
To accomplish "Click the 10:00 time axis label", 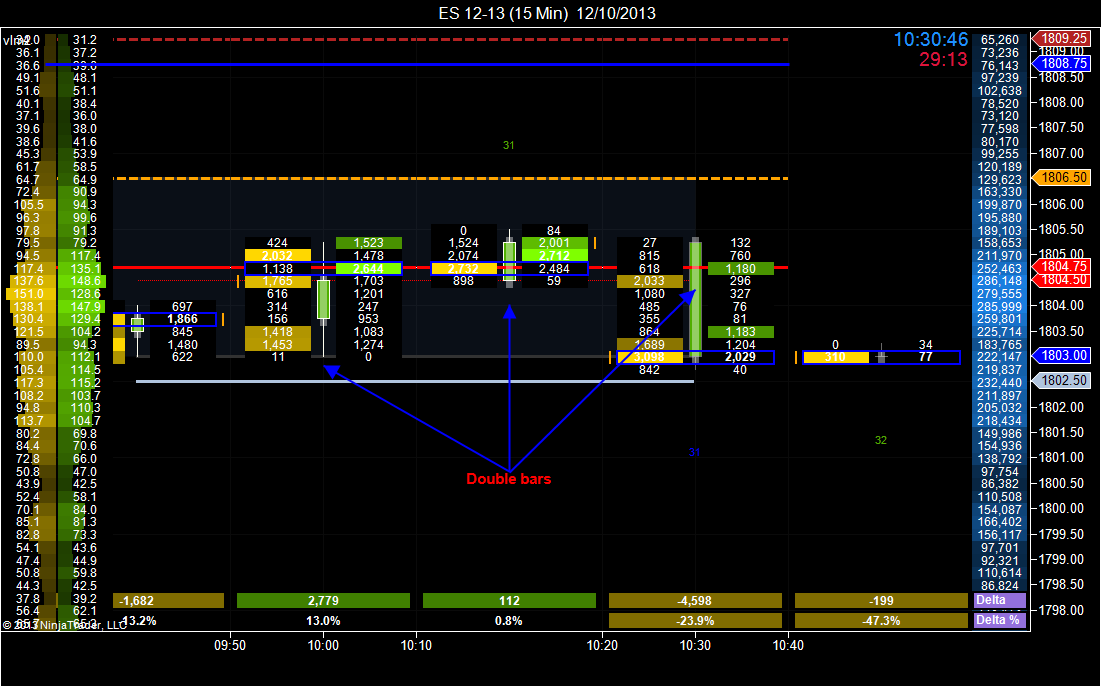I will [x=323, y=646].
